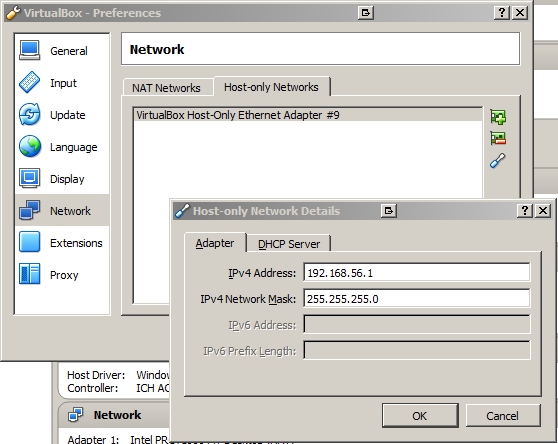Cancel the Host-only Network Details dialog

(502, 416)
